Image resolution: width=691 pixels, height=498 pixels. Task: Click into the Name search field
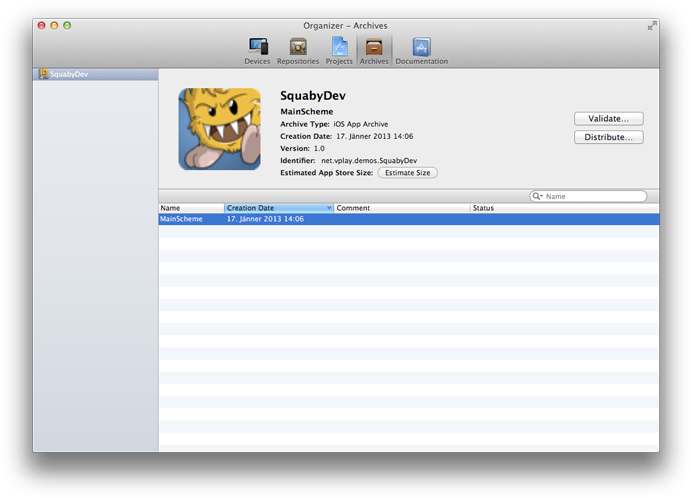(594, 197)
